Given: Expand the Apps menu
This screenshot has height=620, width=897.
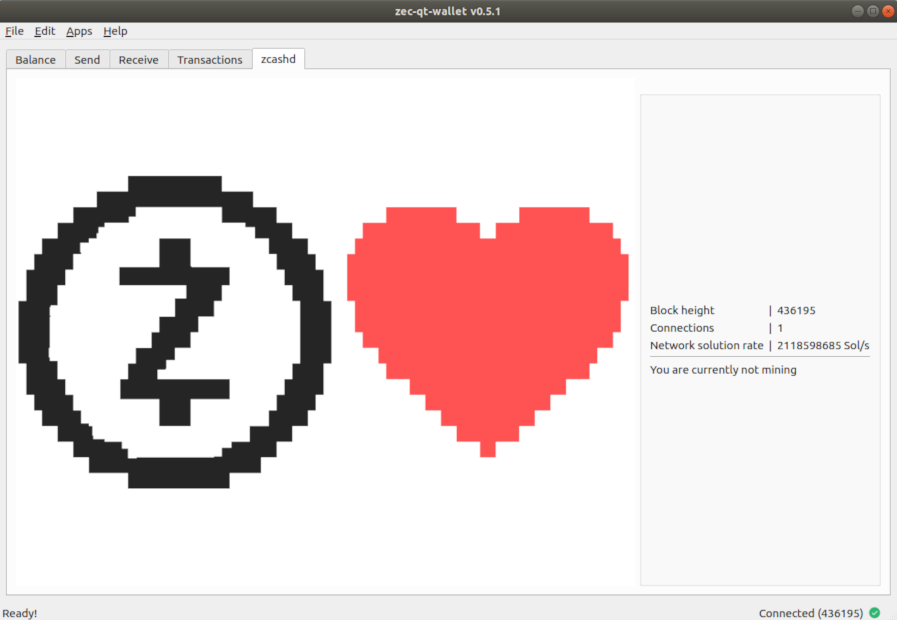Looking at the screenshot, I should point(79,31).
